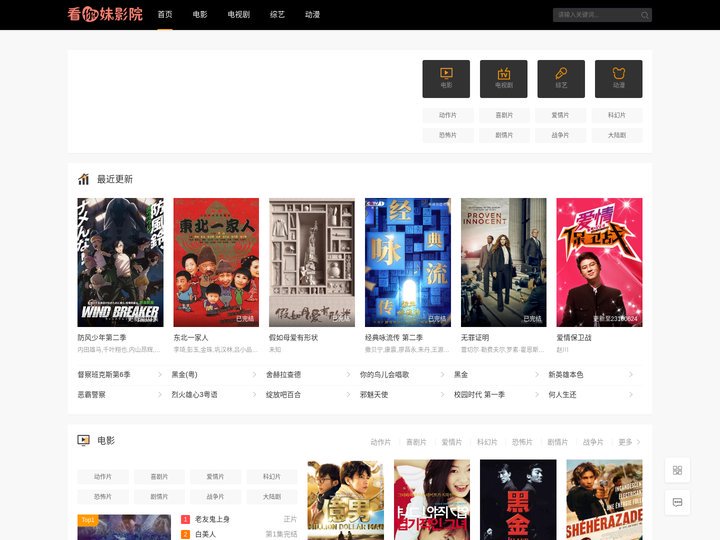Click the 电影 section play icon
Viewport: 720px width, 540px height.
point(84,440)
